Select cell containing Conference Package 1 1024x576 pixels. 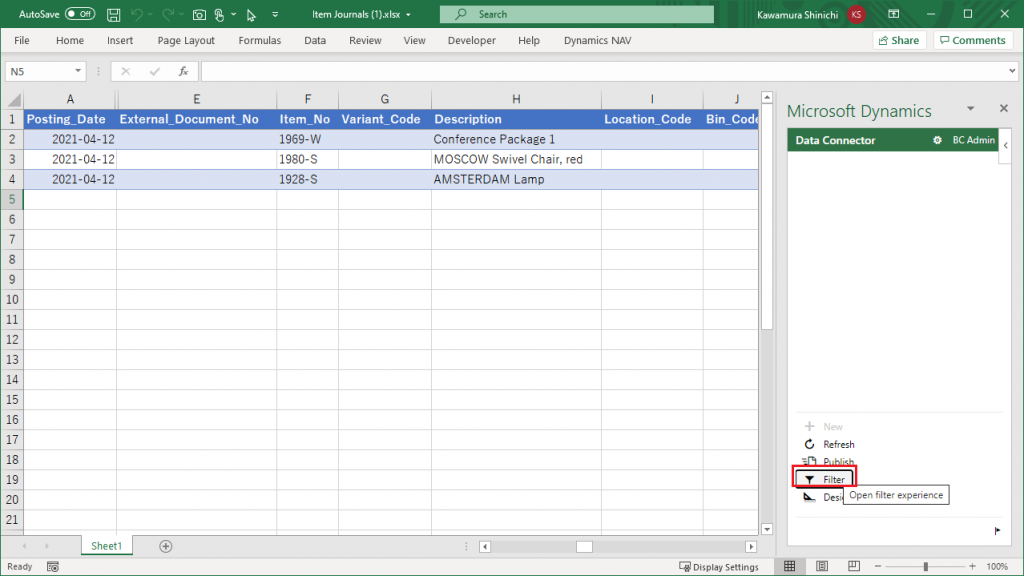click(x=516, y=139)
